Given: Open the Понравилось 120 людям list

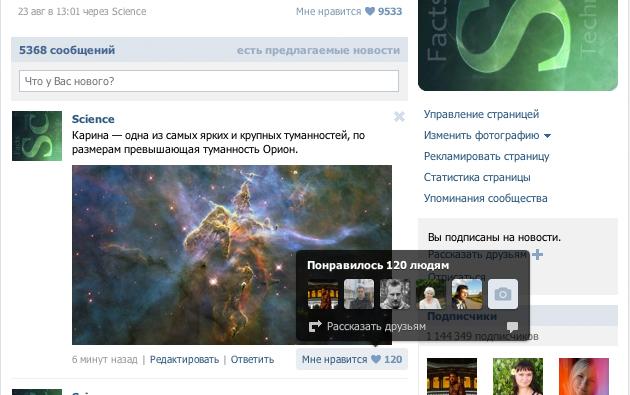Looking at the screenshot, I should (378, 265).
